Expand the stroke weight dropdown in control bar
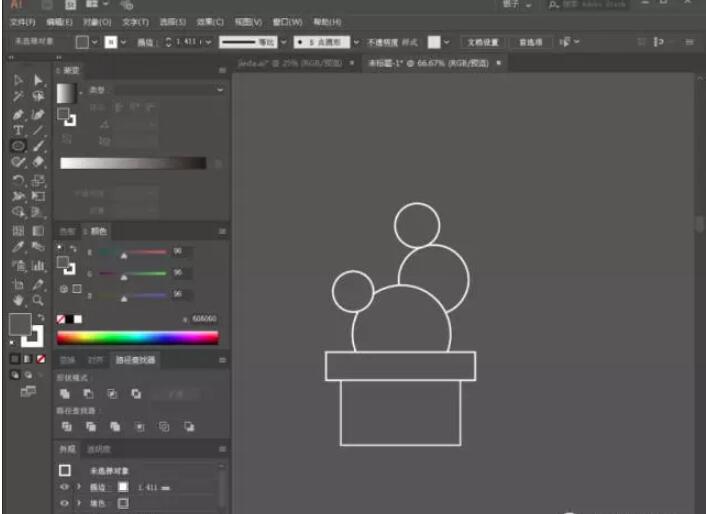Image resolution: width=706 pixels, height=514 pixels. [207, 42]
